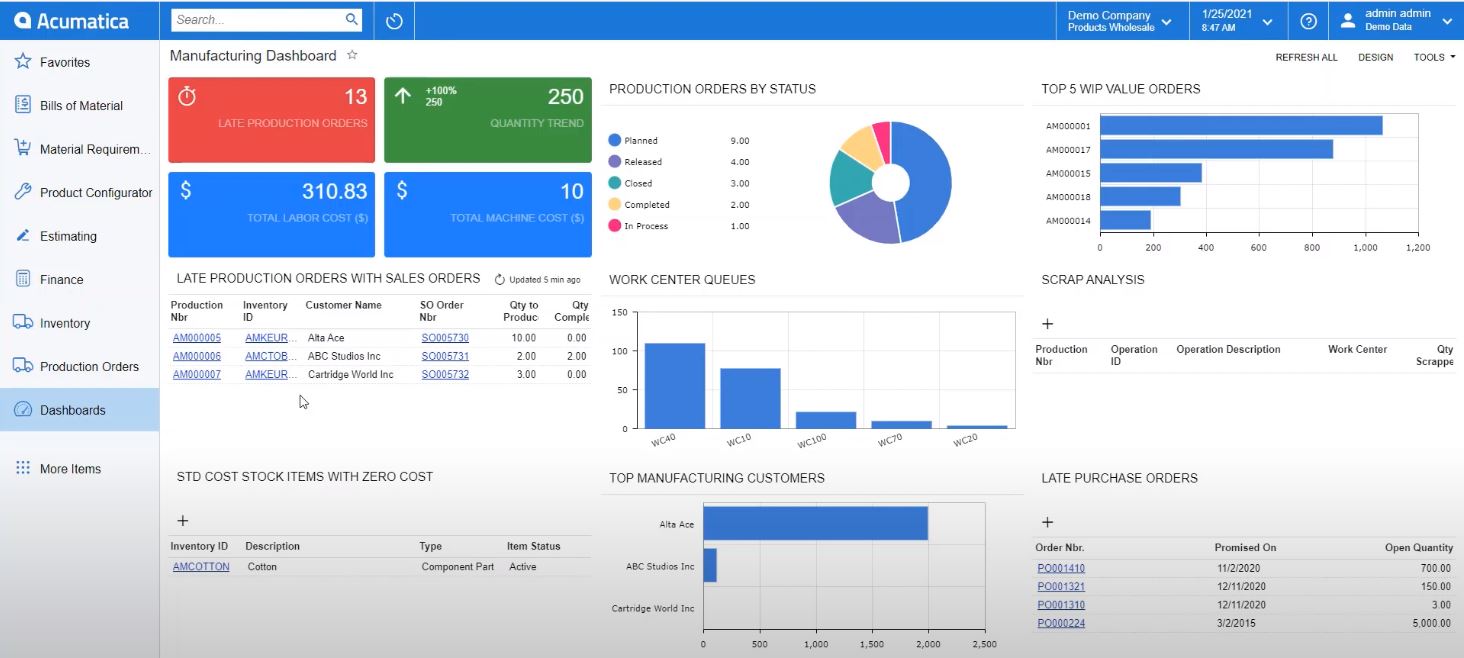Select Inventory in the sidebar menu
Viewport: 1464px width, 658px height.
(x=79, y=323)
